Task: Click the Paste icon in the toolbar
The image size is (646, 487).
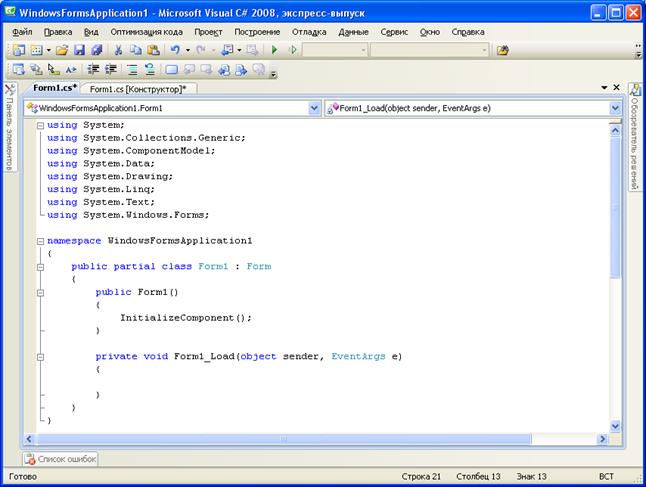Action: [x=153, y=50]
